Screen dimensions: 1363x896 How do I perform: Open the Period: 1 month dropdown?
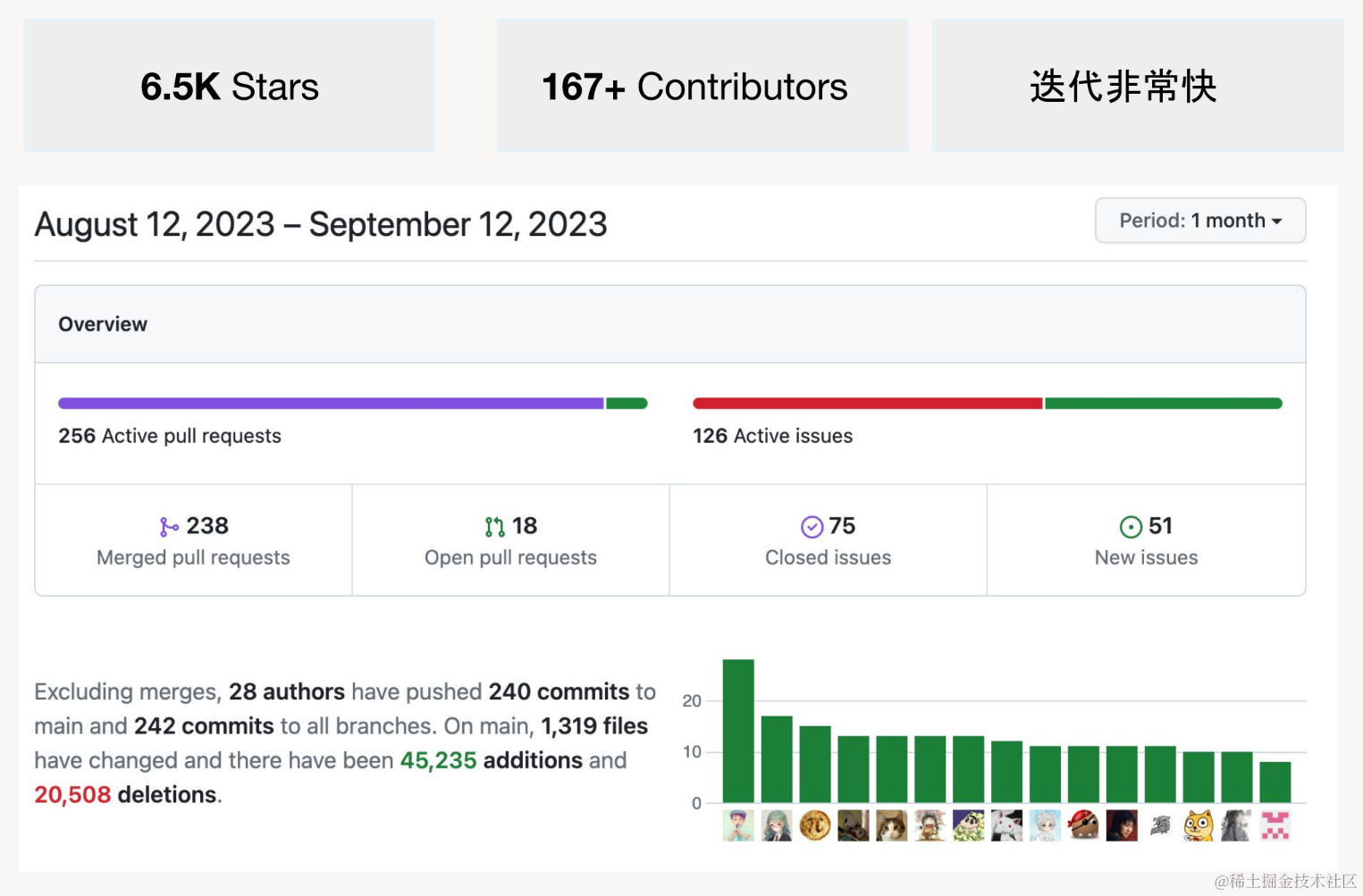pyautogui.click(x=1200, y=221)
